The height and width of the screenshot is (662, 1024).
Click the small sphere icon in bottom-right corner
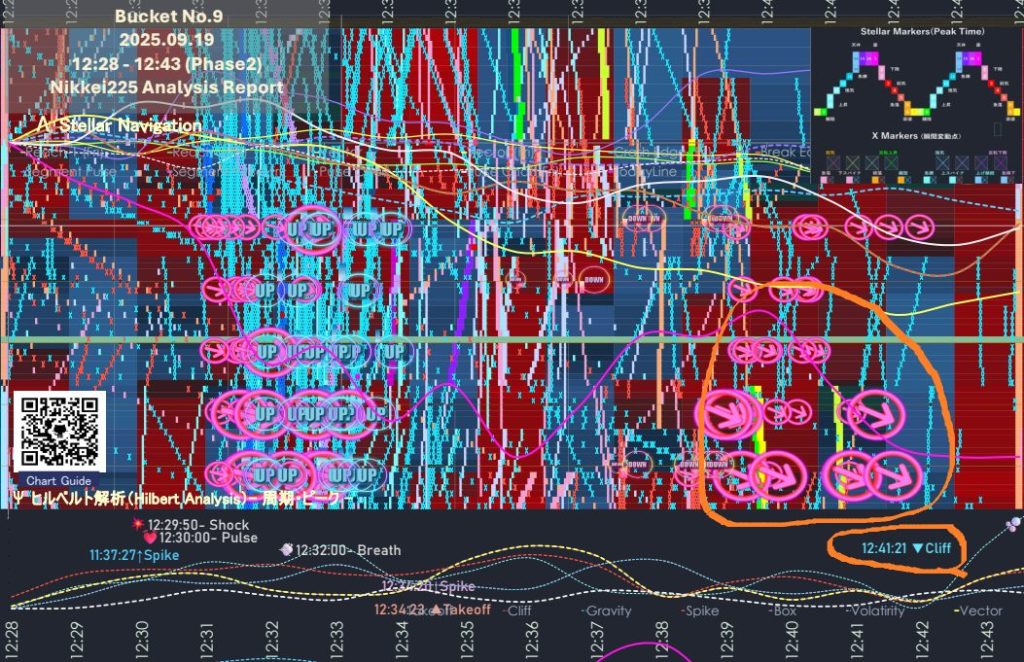click(1013, 525)
